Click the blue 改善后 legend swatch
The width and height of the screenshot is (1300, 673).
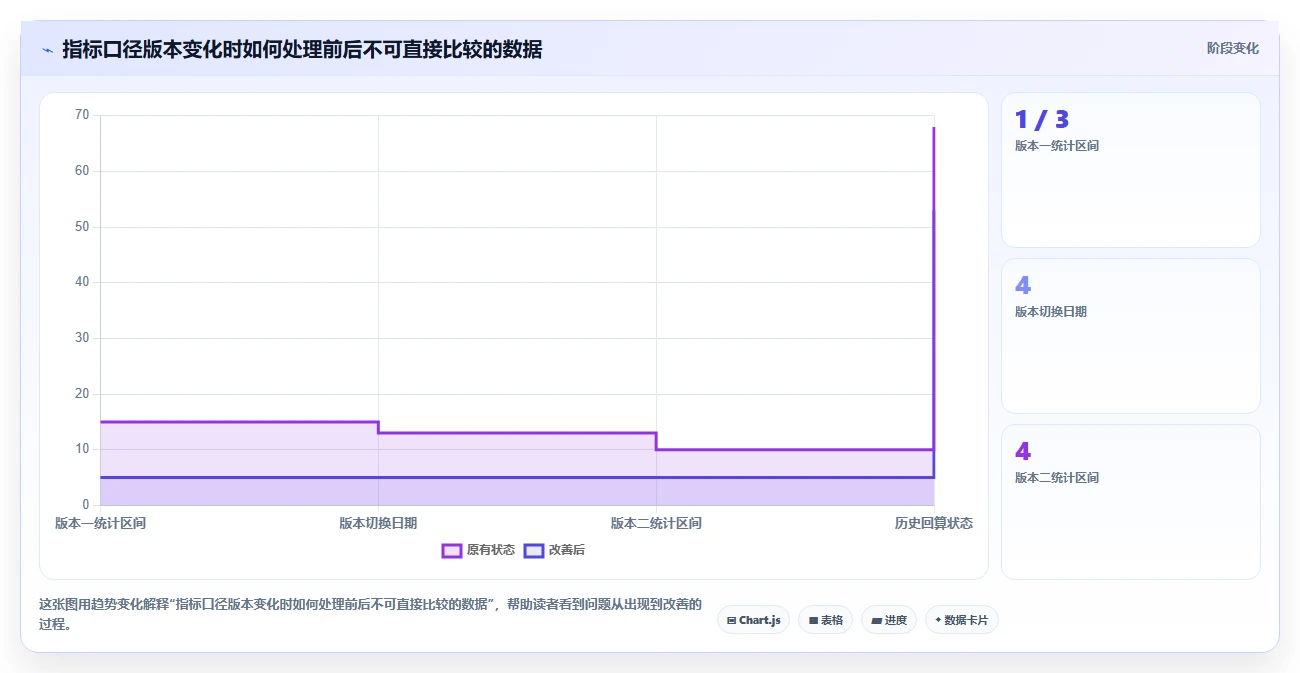tap(534, 550)
